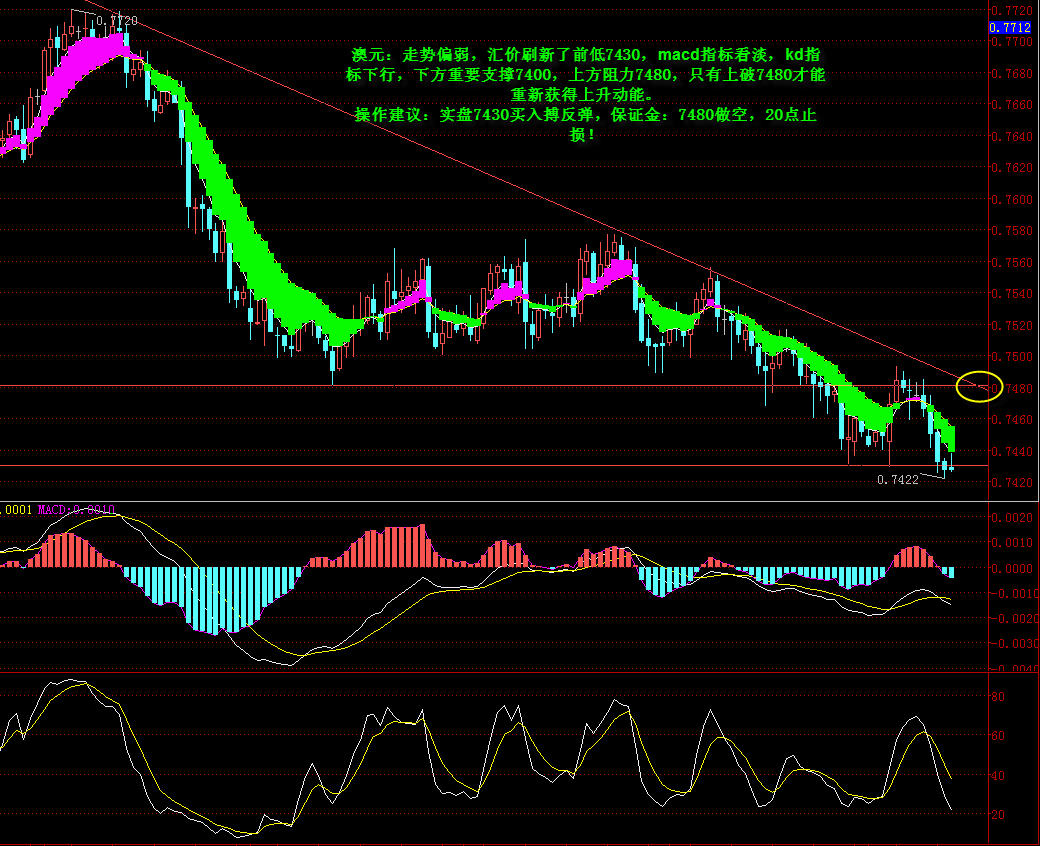Pick the 0.7660 price axis label
1040x846 pixels.
coord(1011,105)
